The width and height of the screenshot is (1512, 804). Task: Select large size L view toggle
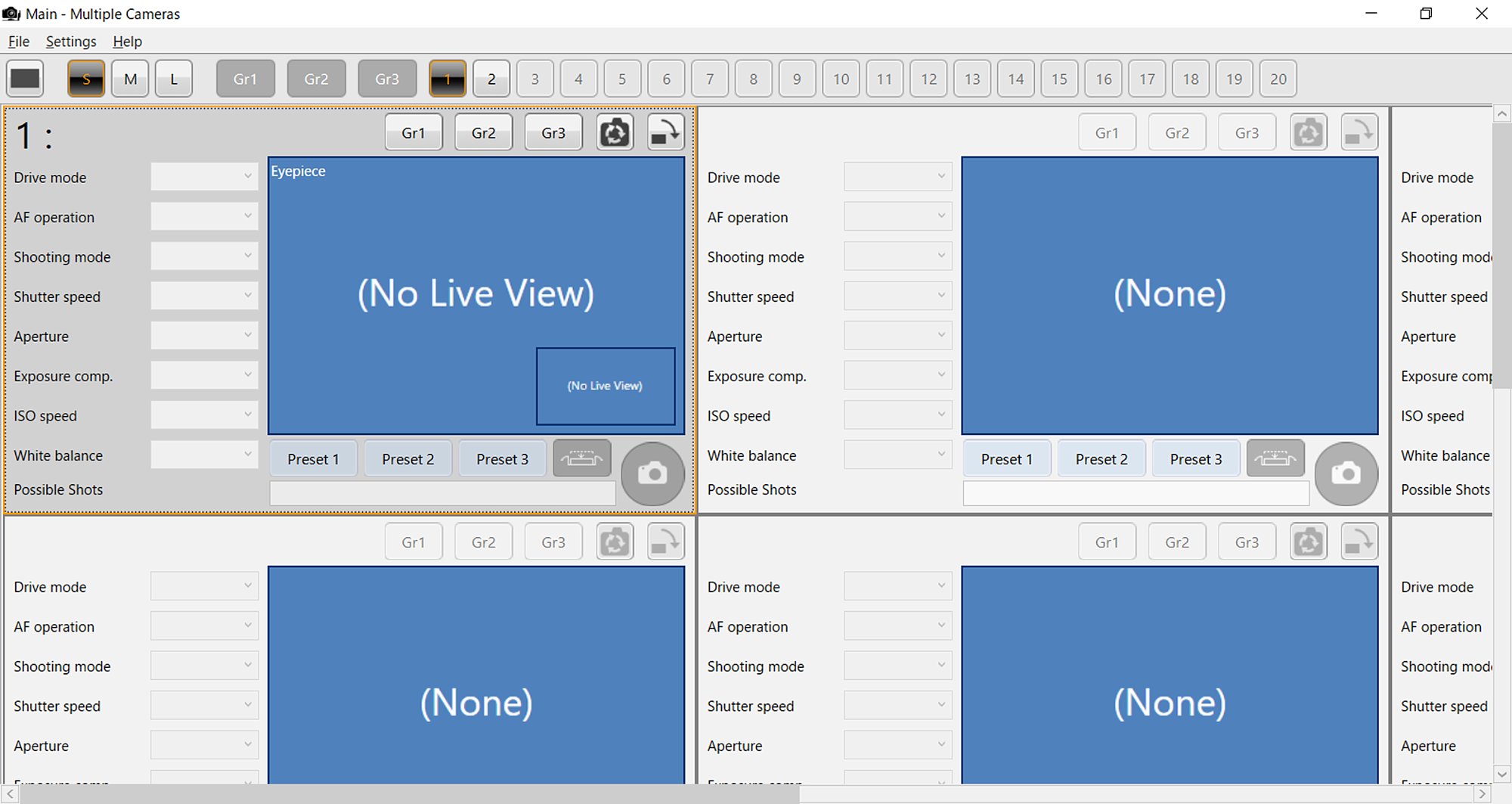(174, 79)
